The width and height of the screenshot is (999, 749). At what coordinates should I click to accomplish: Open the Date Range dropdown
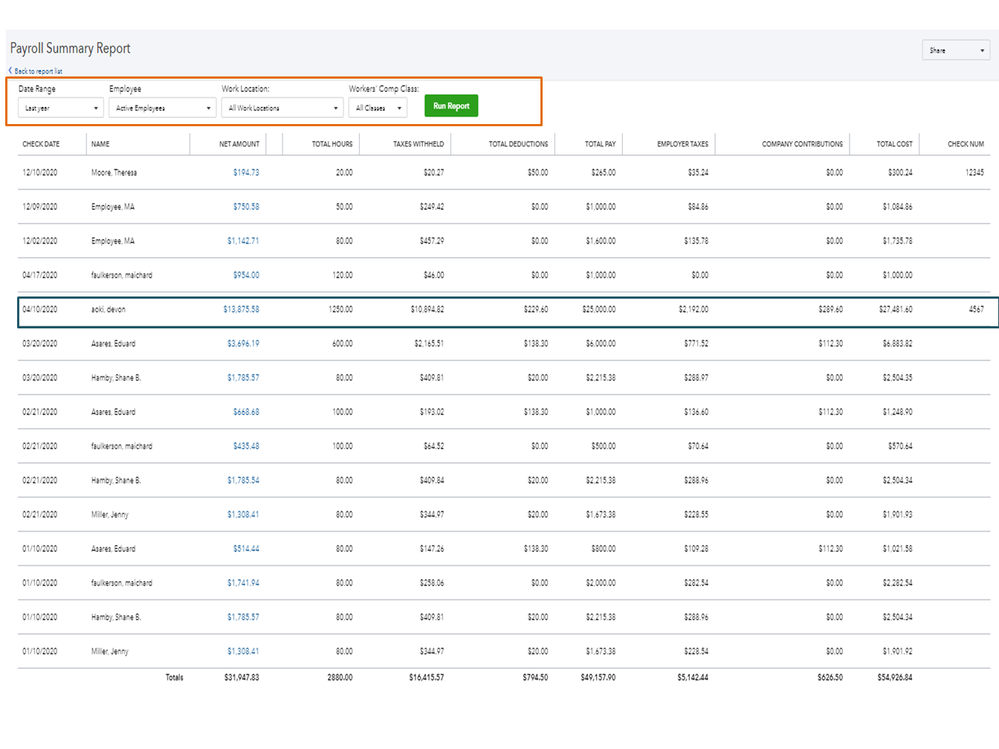click(61, 108)
